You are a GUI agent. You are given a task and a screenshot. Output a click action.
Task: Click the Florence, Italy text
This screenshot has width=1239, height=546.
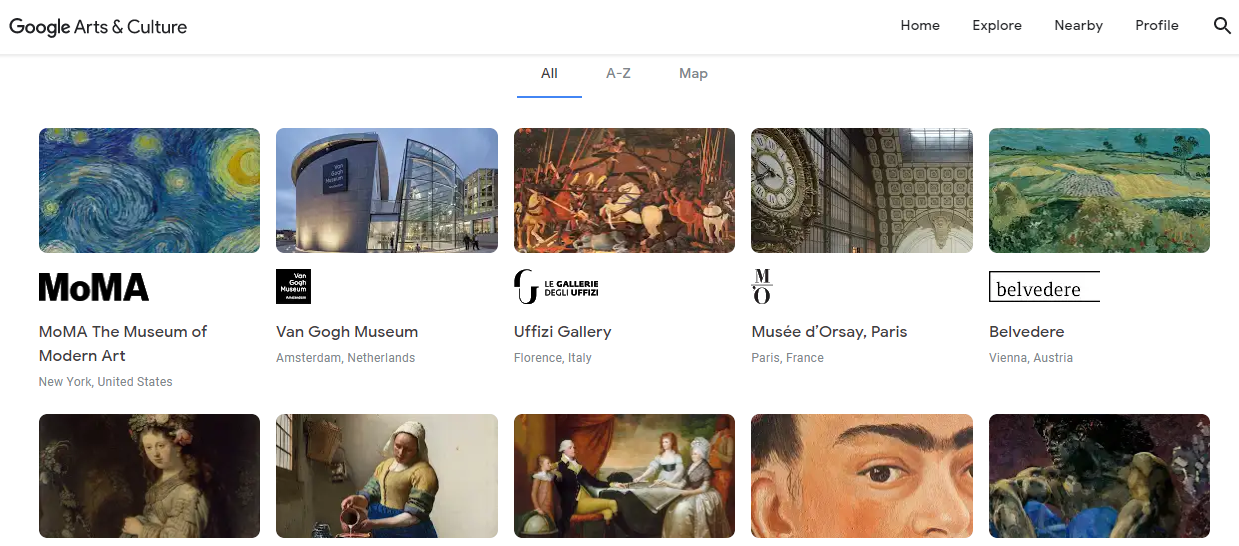pos(553,358)
